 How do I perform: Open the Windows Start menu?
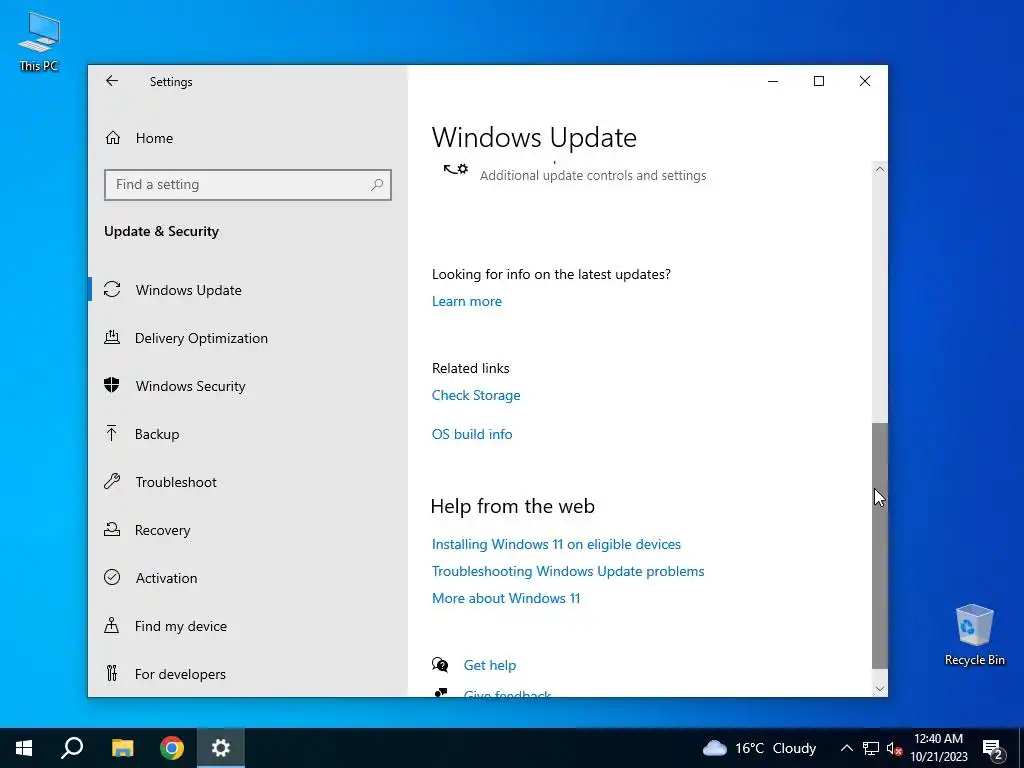24,748
